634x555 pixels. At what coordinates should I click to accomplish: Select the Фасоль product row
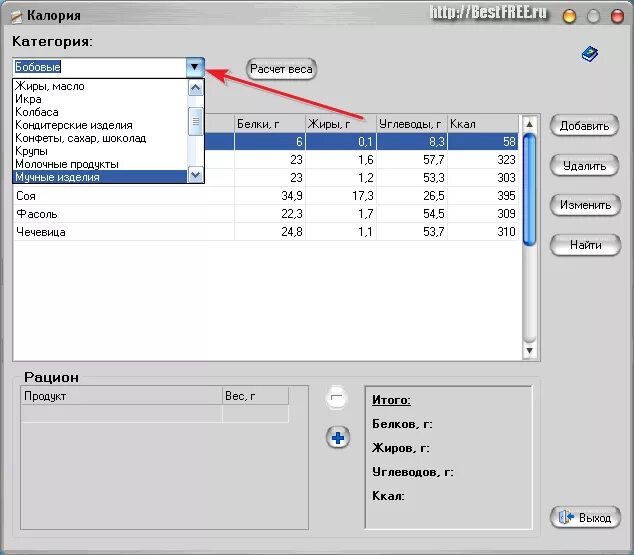(266, 213)
